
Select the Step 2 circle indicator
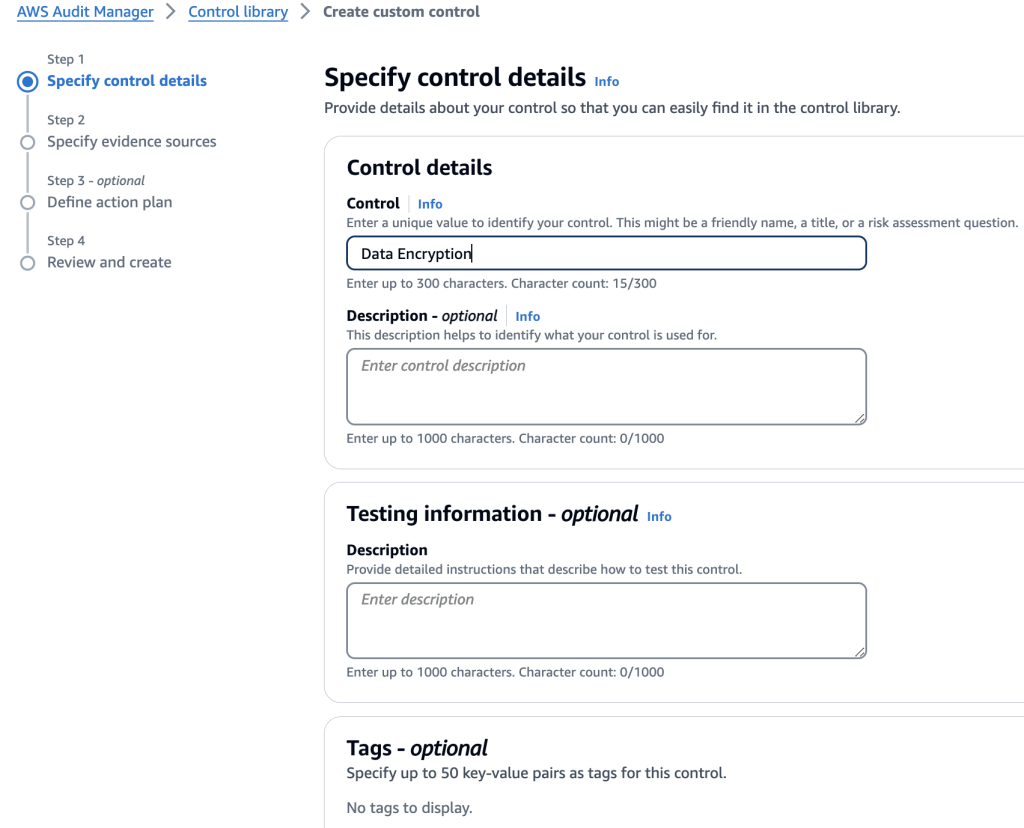click(28, 142)
